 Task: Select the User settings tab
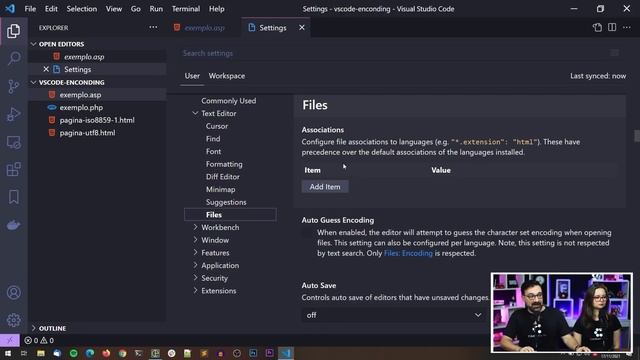pos(192,76)
